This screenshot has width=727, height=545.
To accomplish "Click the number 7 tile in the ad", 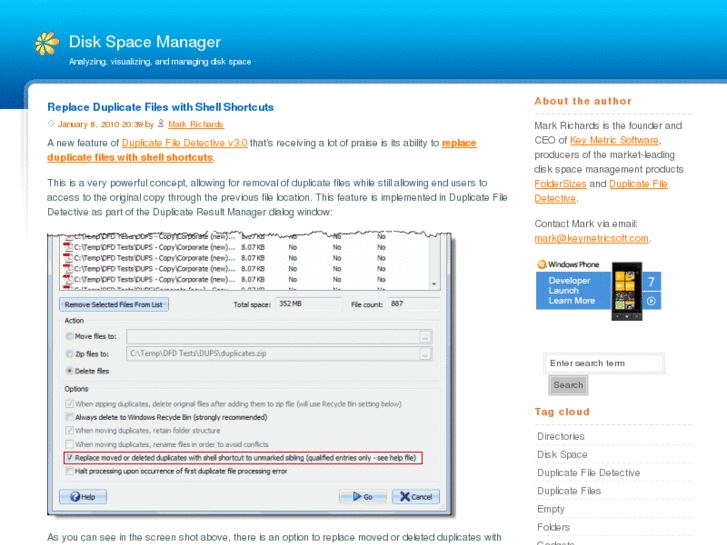I will coord(651,282).
